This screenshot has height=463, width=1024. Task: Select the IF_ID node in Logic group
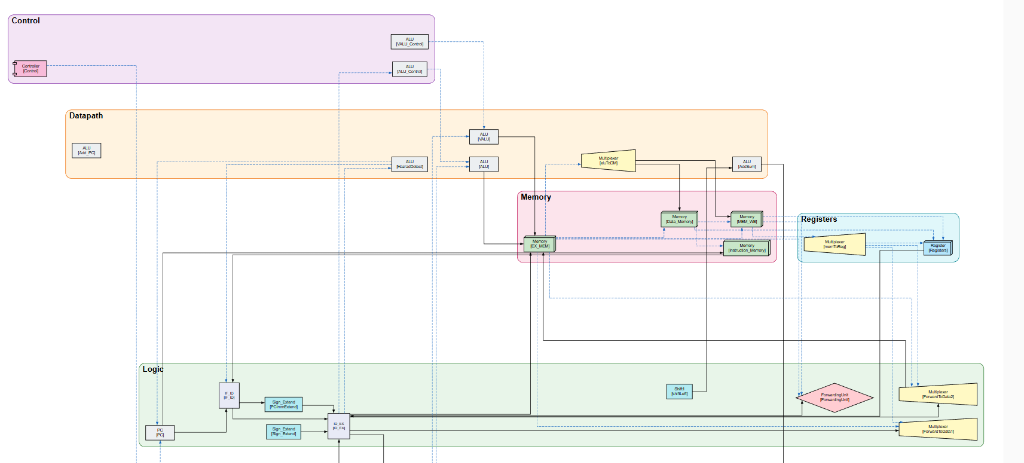(229, 395)
